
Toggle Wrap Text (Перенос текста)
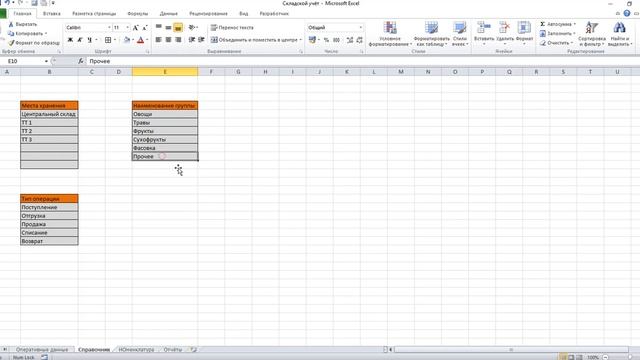pyautogui.click(x=232, y=27)
